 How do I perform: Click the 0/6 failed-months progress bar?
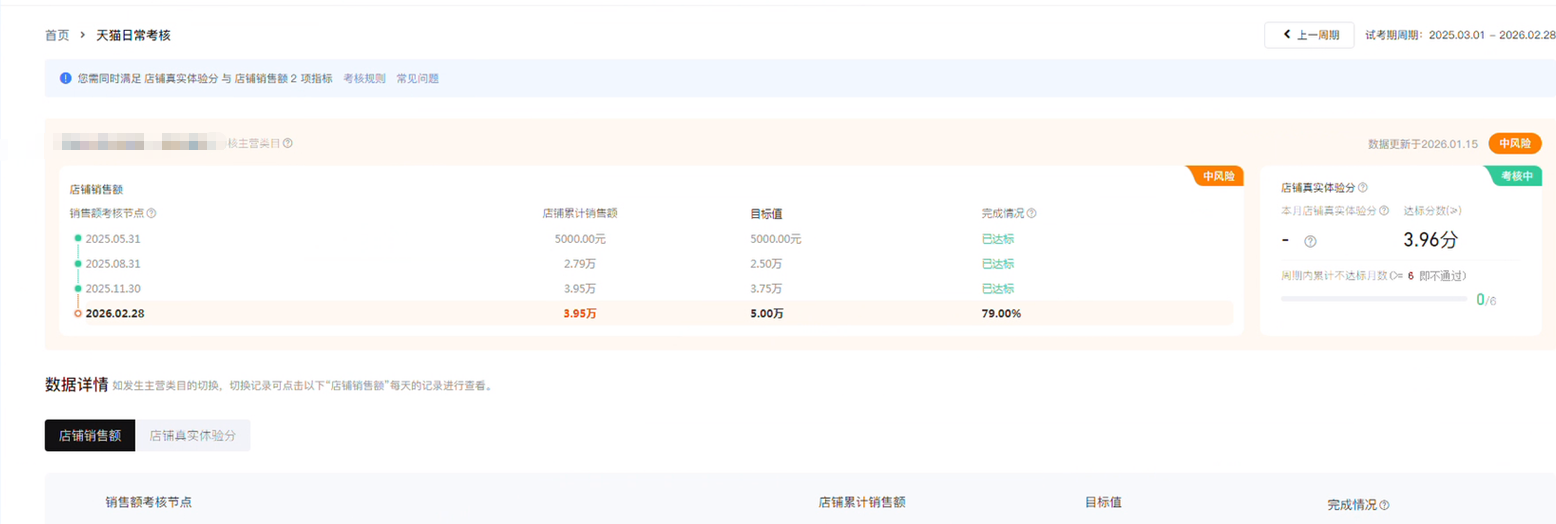pos(1373,299)
